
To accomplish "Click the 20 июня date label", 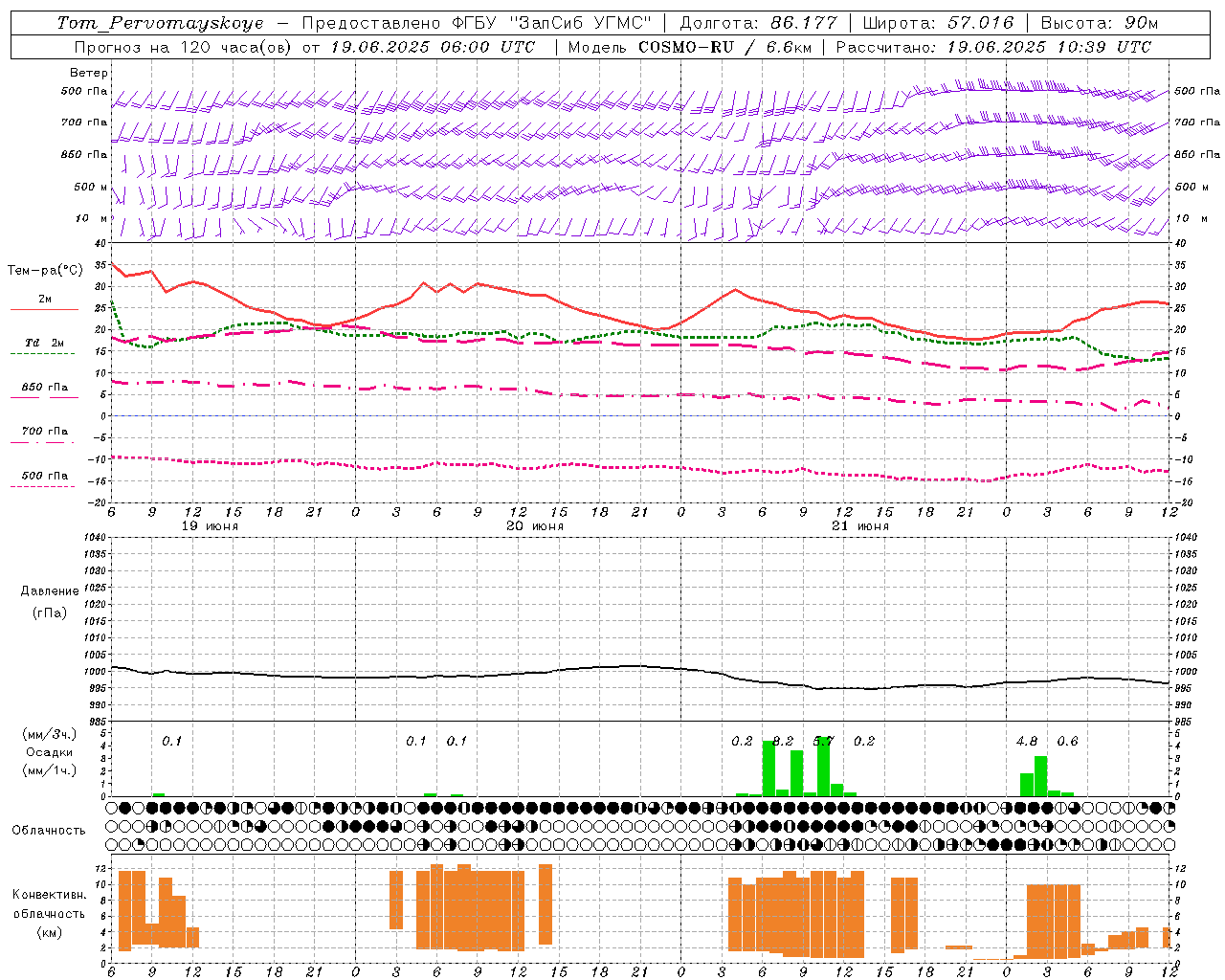I will [x=535, y=526].
